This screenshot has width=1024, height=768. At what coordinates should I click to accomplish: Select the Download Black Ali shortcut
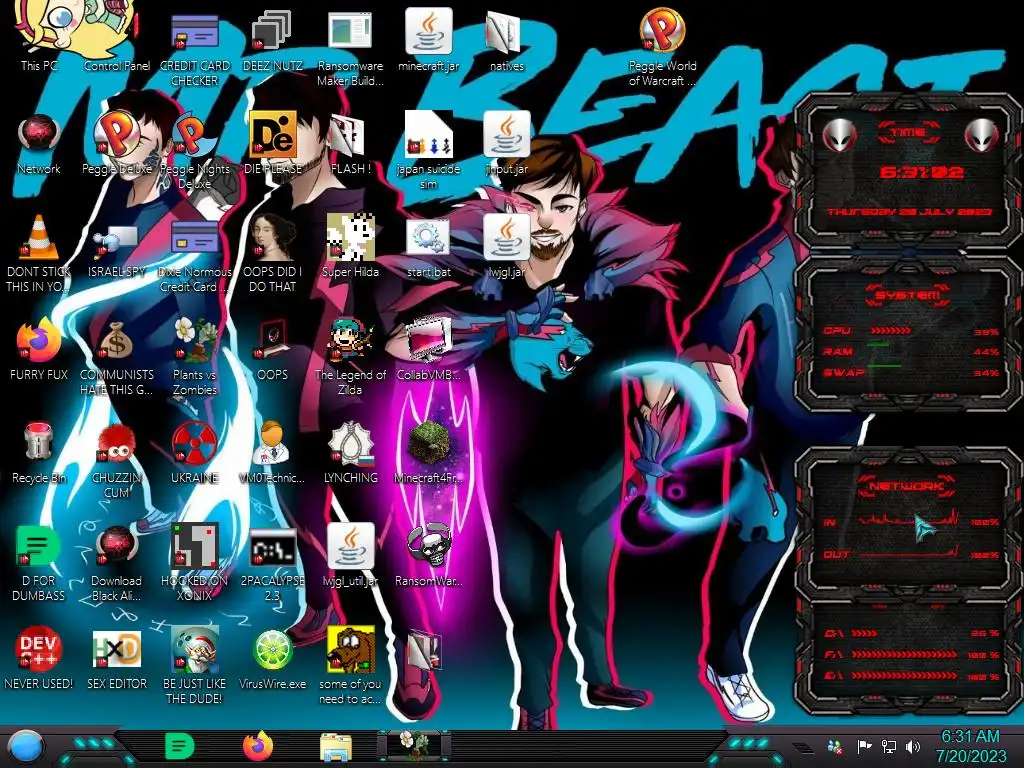pyautogui.click(x=117, y=563)
